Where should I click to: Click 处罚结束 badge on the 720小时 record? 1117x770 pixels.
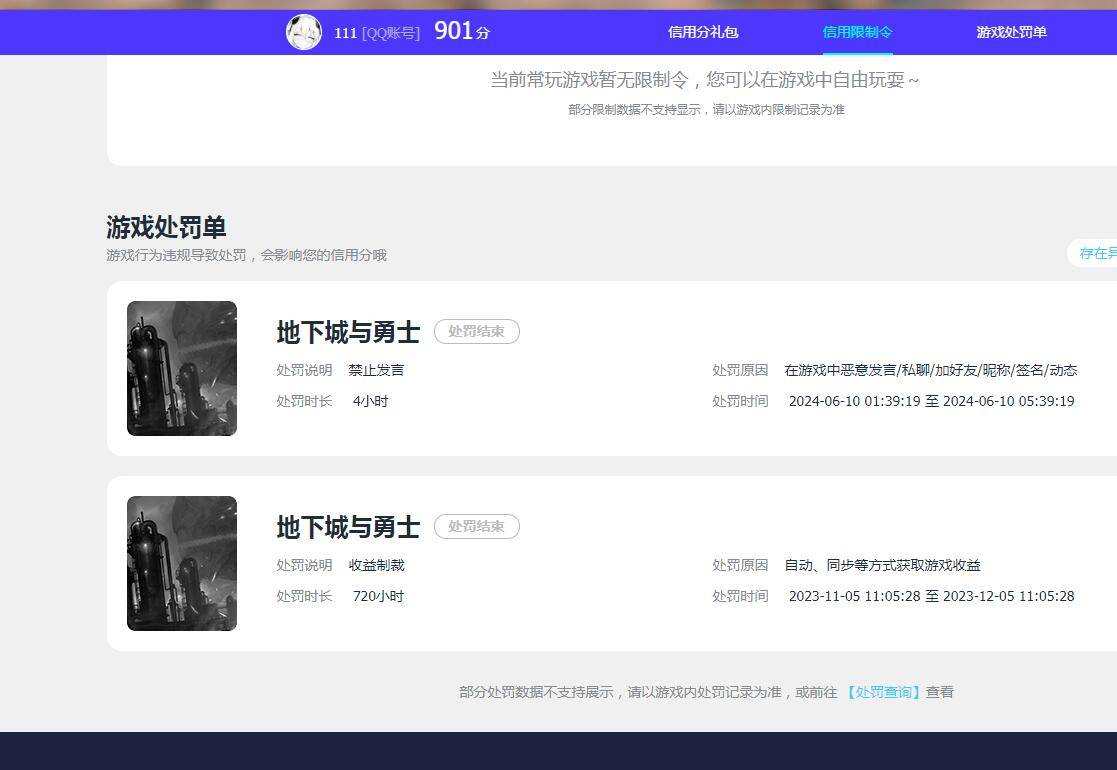[x=477, y=526]
